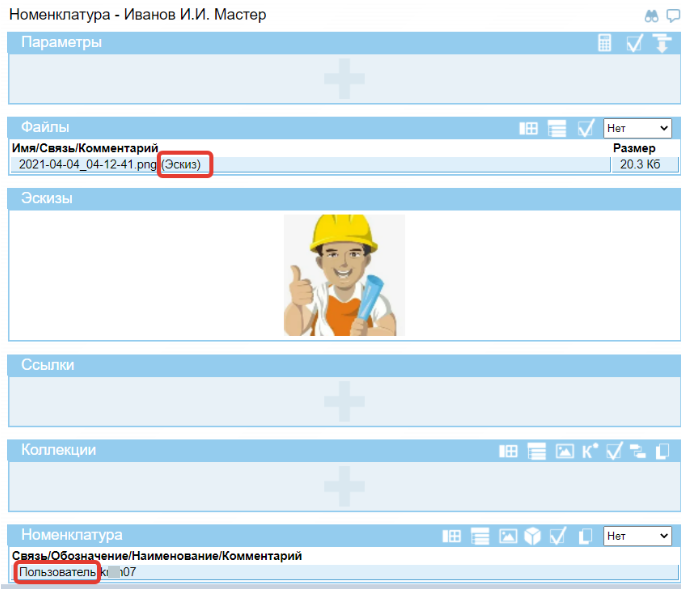Click the 3D cube icon in Номенклатура

tap(533, 536)
